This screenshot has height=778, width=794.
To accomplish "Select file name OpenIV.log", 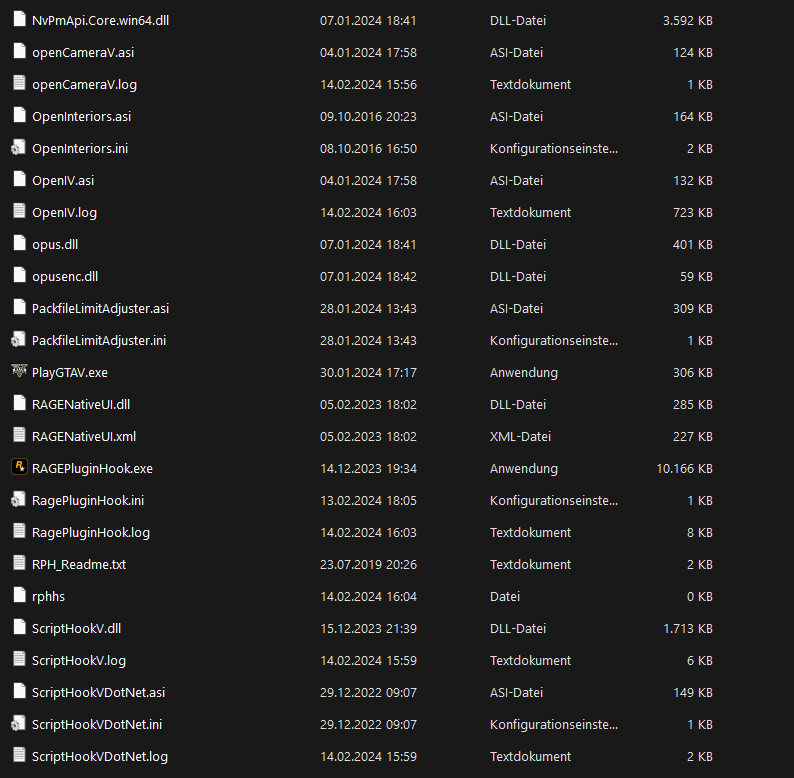I will [64, 213].
